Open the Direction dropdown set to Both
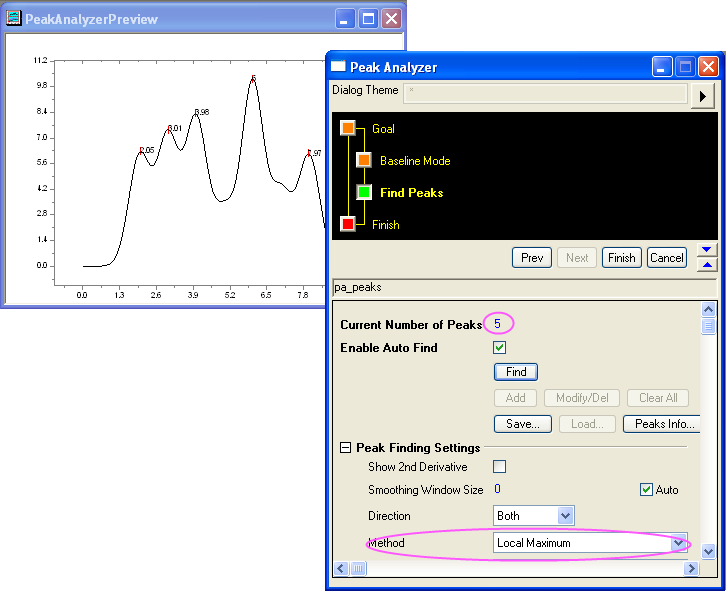Viewport: 726px width, 591px height. click(565, 516)
